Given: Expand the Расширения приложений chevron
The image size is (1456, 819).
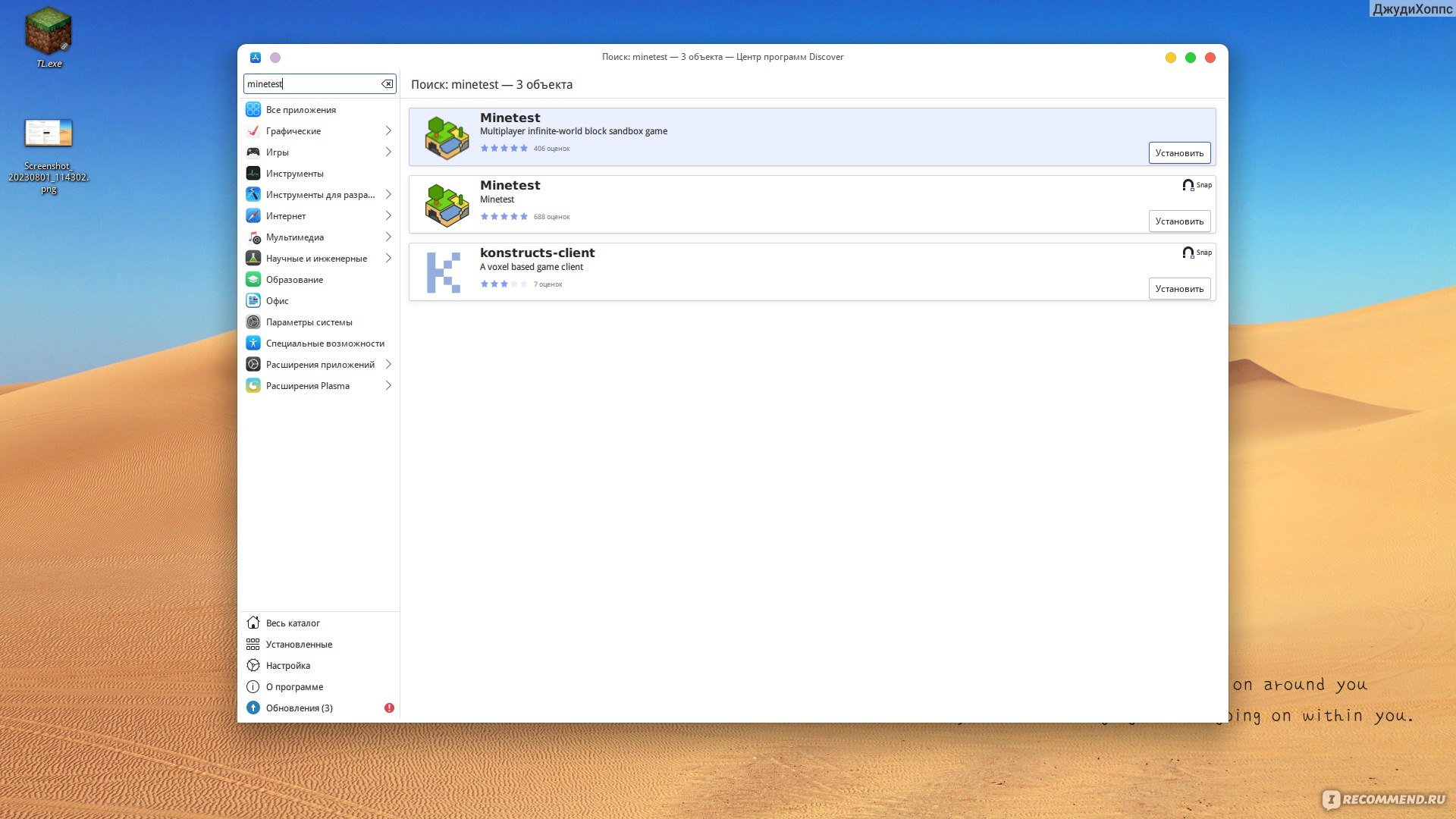Looking at the screenshot, I should pos(388,365).
